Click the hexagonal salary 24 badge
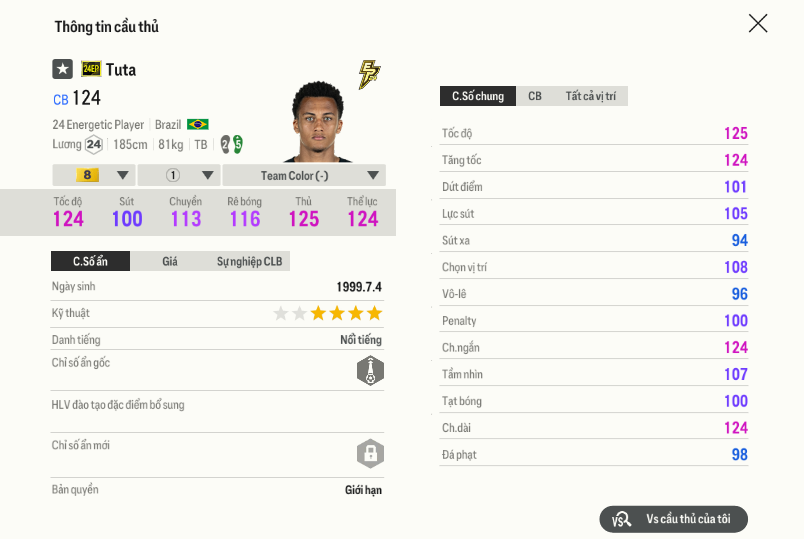 (x=93, y=144)
